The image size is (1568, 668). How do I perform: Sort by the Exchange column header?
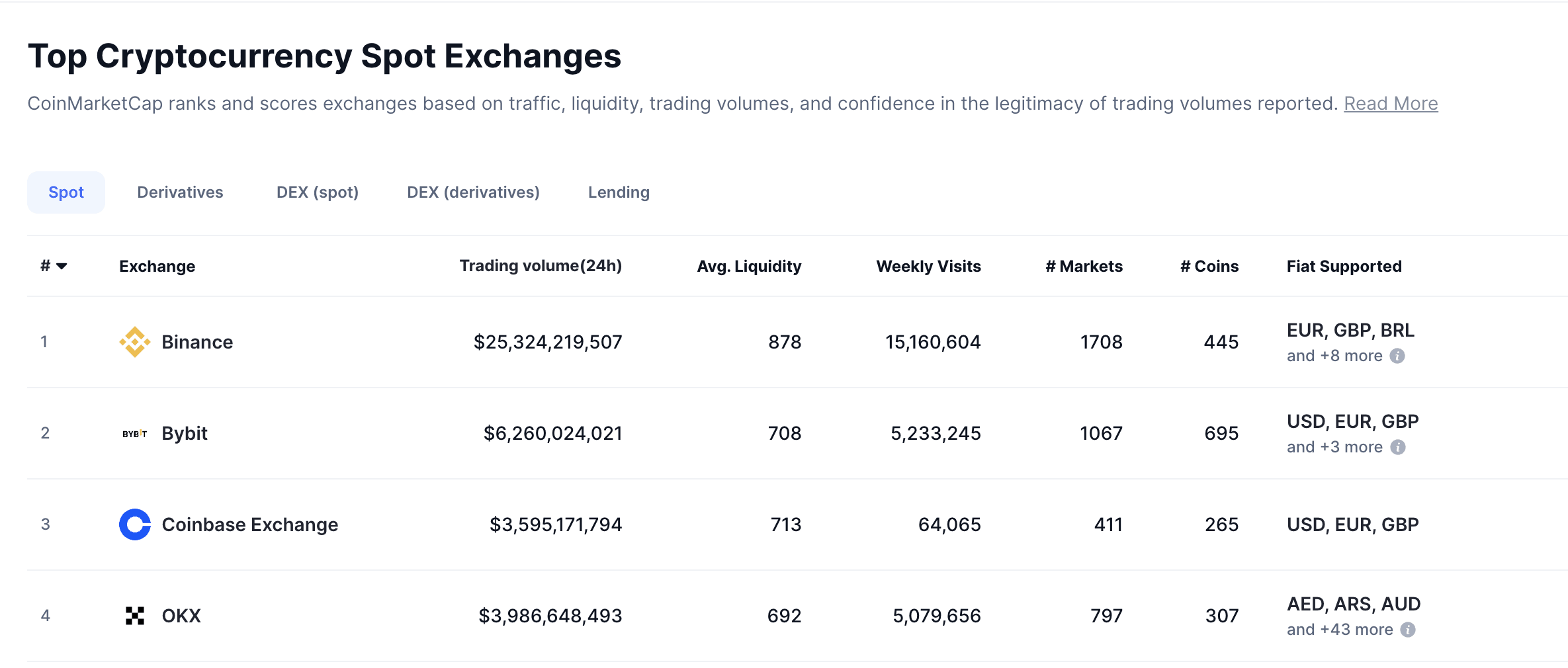[157, 266]
